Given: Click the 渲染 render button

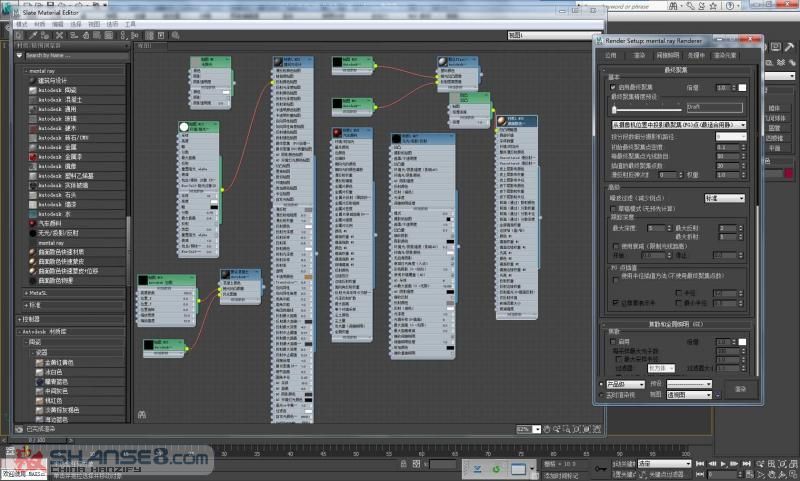Looking at the screenshot, I should coord(741,388).
